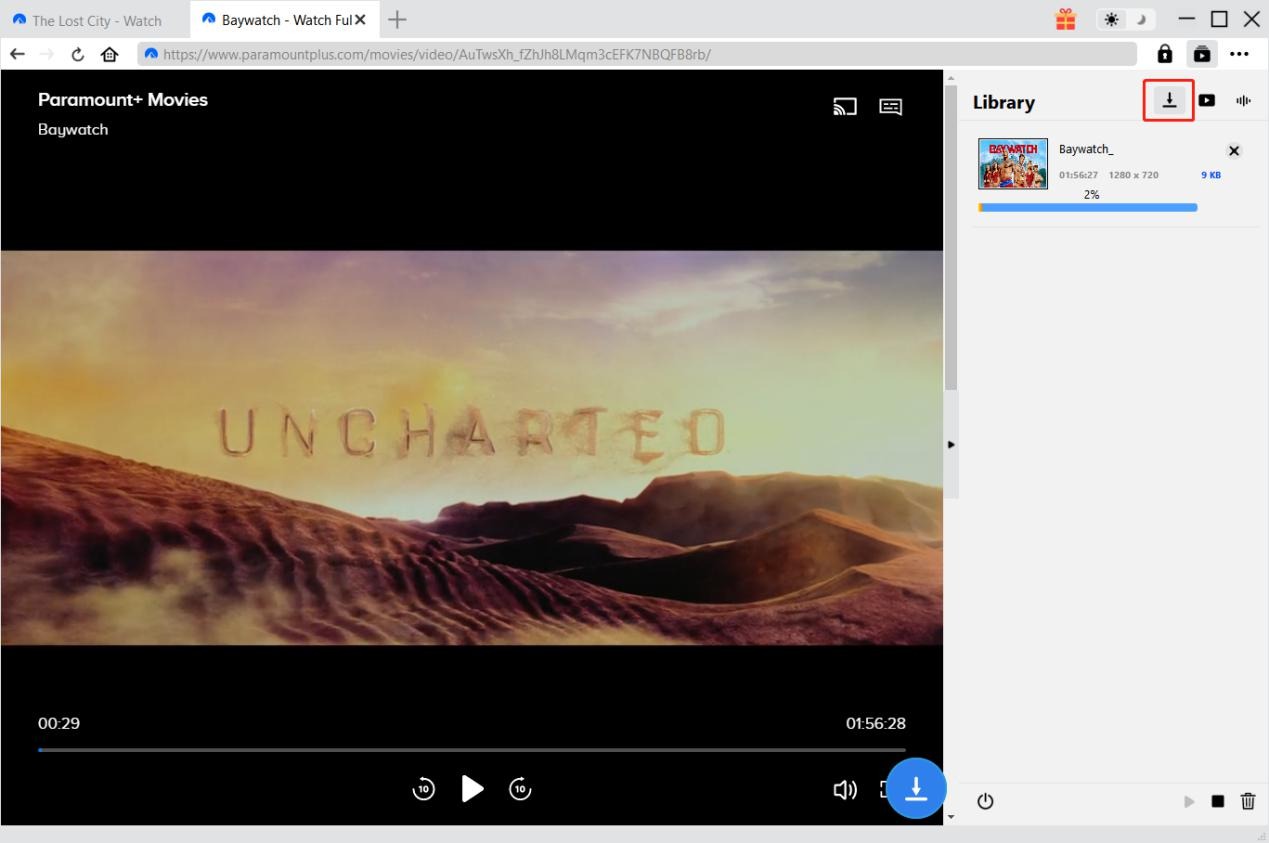The image size is (1269, 843).
Task: Cast the Baywatch video with the cast icon
Action: pyautogui.click(x=845, y=106)
